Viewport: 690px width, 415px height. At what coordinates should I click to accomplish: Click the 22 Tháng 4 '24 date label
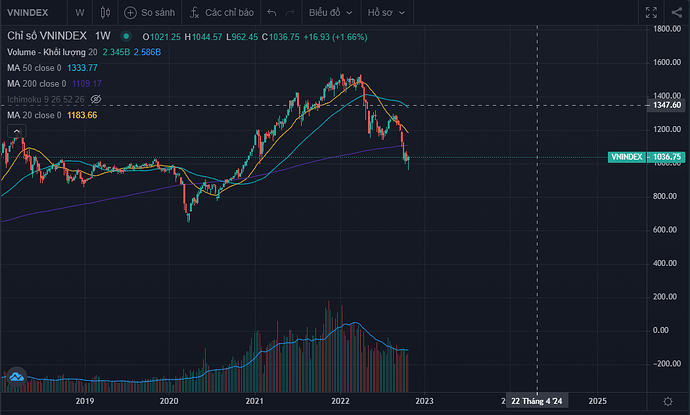pos(536,401)
